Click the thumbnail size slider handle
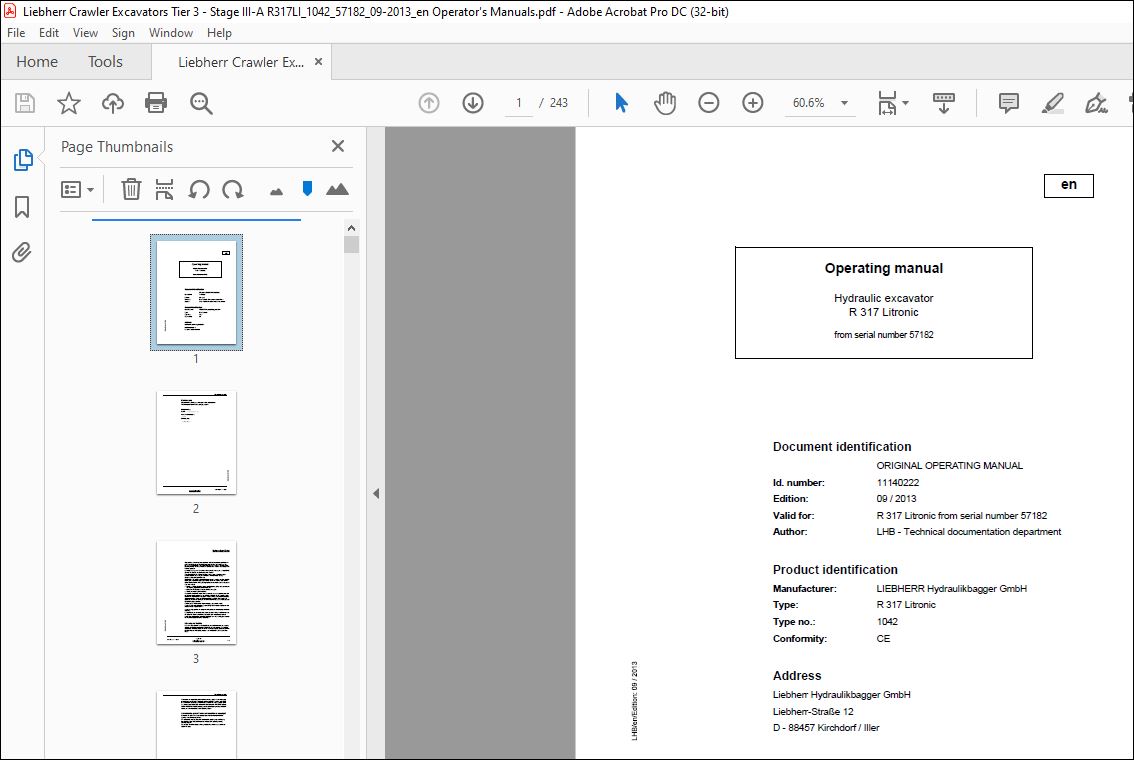1134x760 pixels. pos(307,189)
